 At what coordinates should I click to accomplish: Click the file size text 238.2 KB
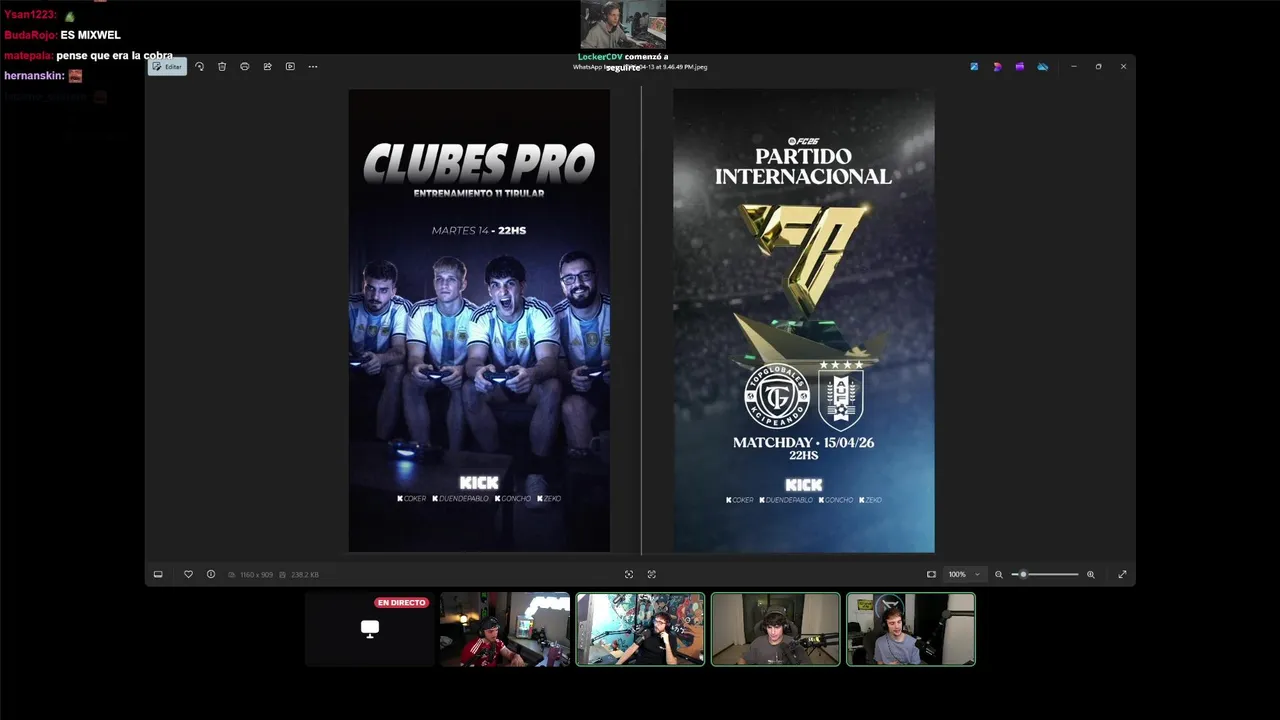pos(304,575)
